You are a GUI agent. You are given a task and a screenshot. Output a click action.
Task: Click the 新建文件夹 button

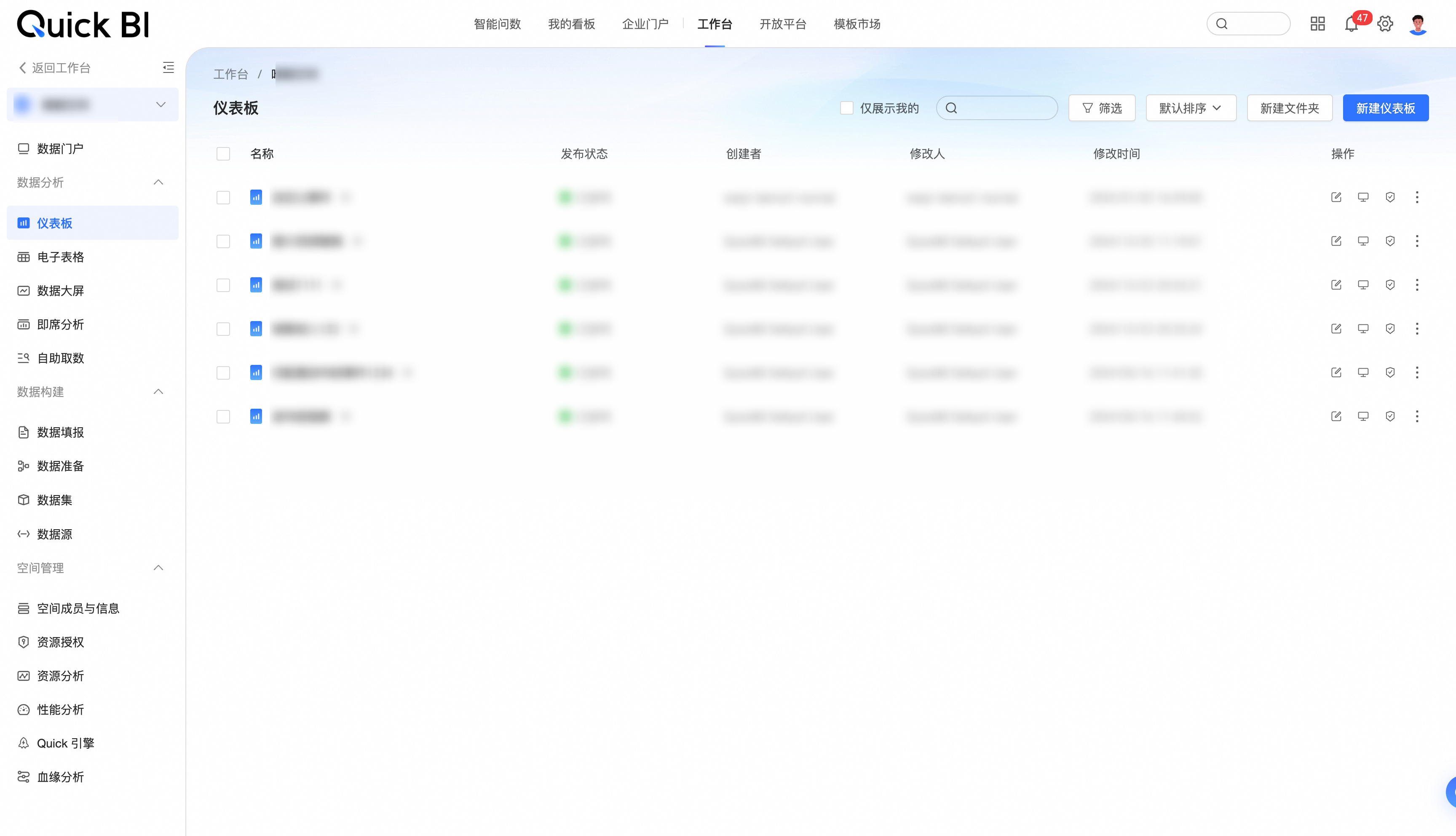coord(1289,108)
